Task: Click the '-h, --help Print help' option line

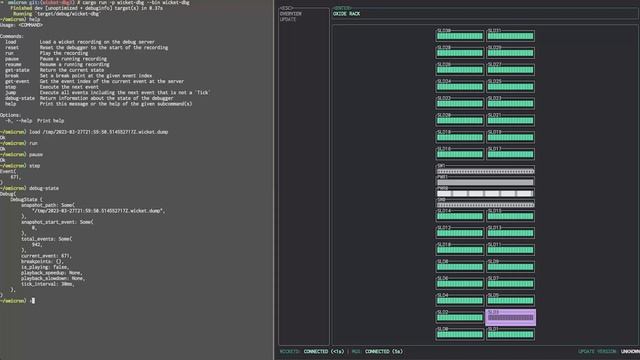Action: tap(34, 121)
